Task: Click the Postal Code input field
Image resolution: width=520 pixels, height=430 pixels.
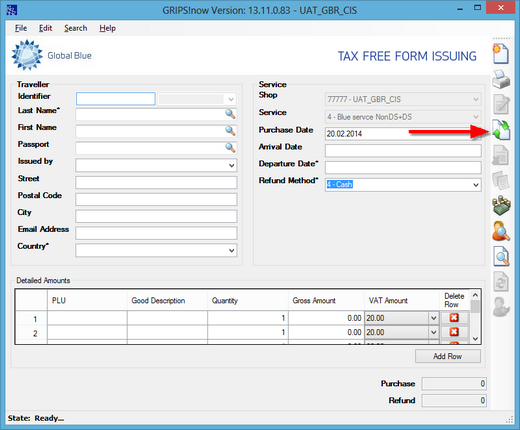Action: tap(156, 199)
